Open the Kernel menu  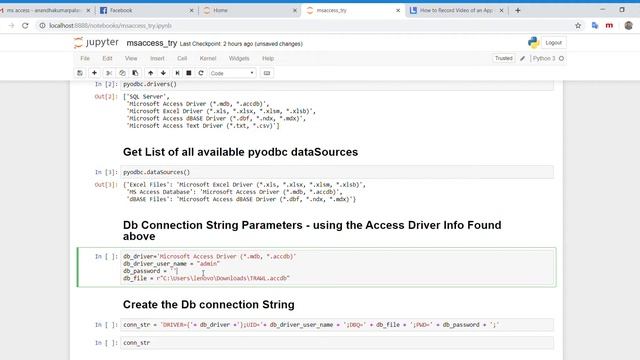click(208, 58)
